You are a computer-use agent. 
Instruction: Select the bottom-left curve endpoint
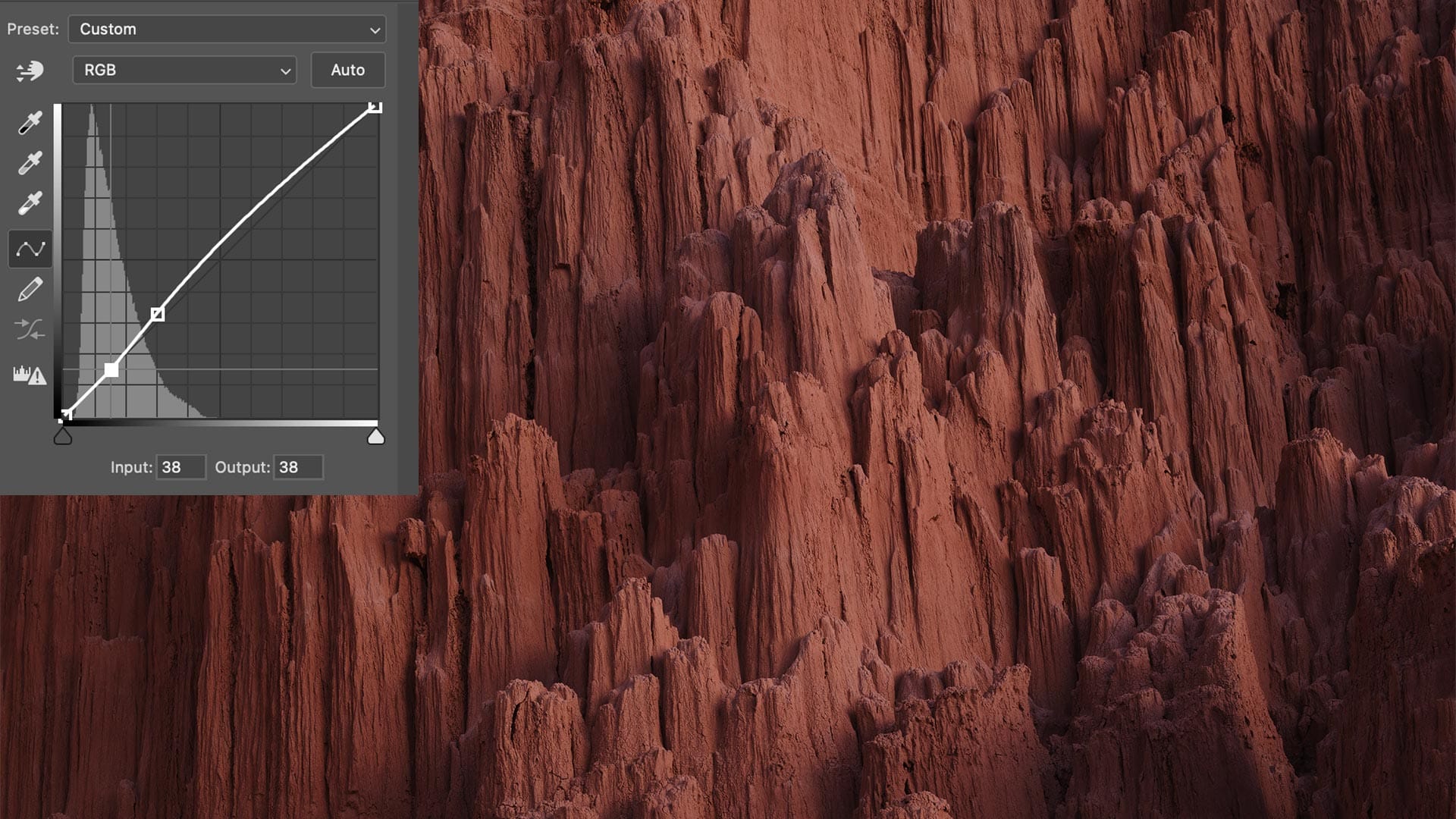[x=66, y=415]
